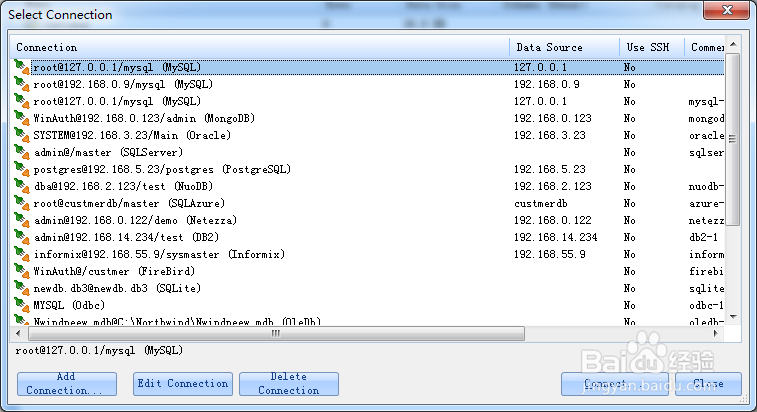Click connection icon beside postgres@192.168.5.23/postgres

(22, 169)
